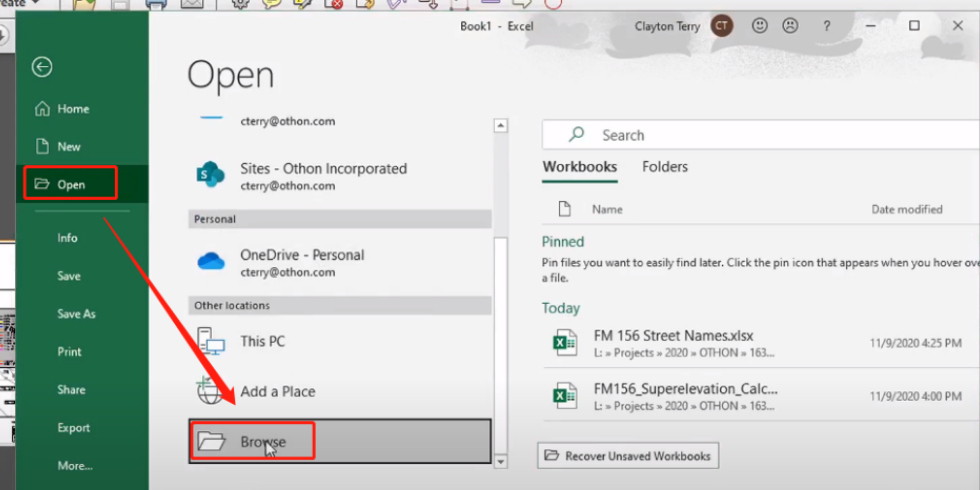Open FM156_Superelevation_Calc... workbook

[x=686, y=389]
